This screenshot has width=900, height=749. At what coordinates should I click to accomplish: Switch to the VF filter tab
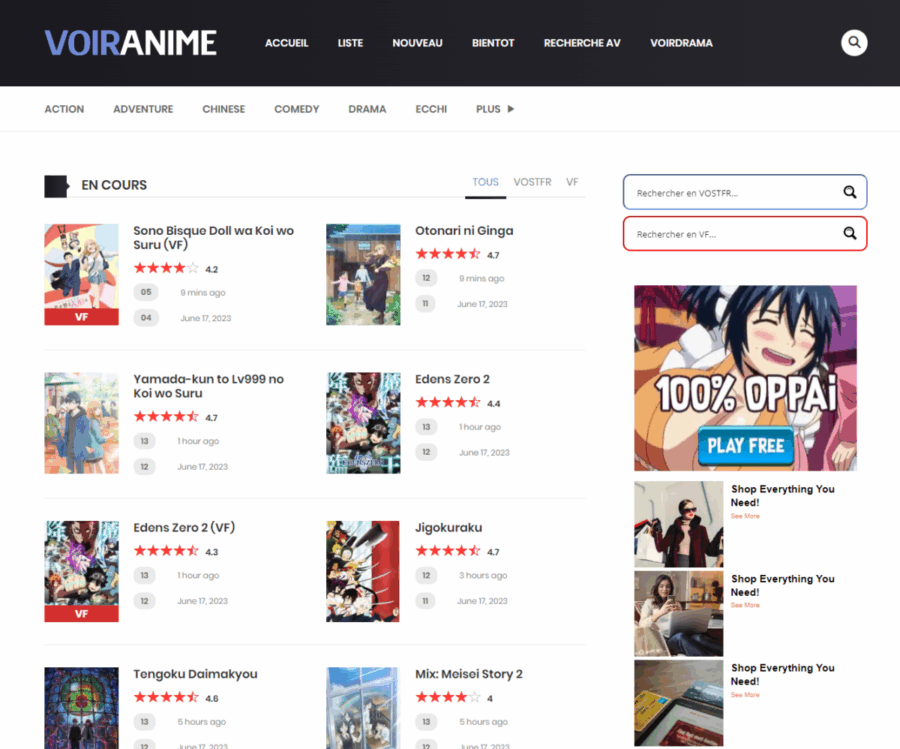coord(572,183)
